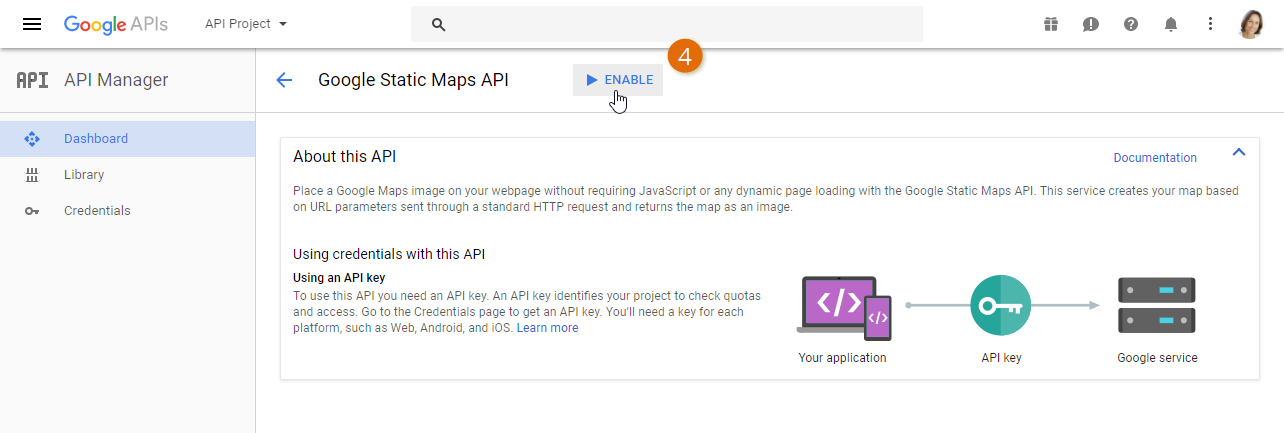Click the Dashboard icon in the sidebar
This screenshot has height=433, width=1284.
point(31,139)
